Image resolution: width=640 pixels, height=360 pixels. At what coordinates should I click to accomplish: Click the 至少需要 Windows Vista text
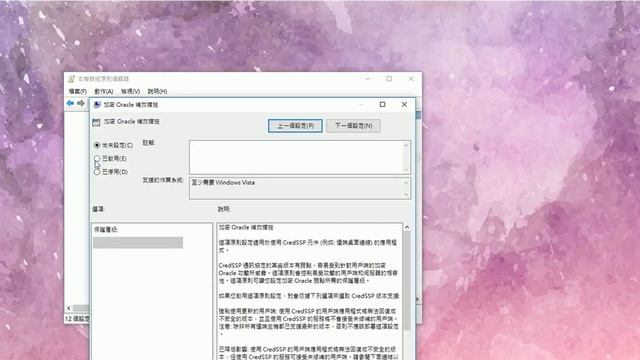pos(223,182)
